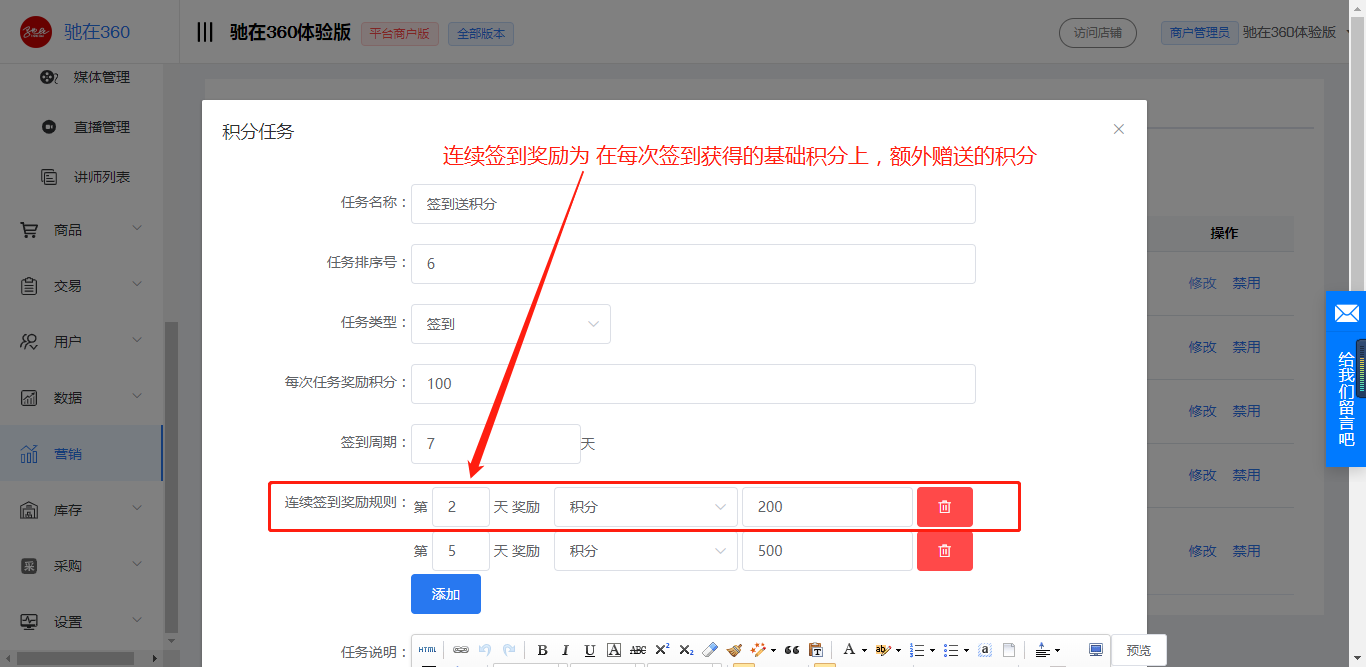This screenshot has width=1366, height=667.
Task: Click the 每次任务奖励积分 input field
Action: (693, 384)
